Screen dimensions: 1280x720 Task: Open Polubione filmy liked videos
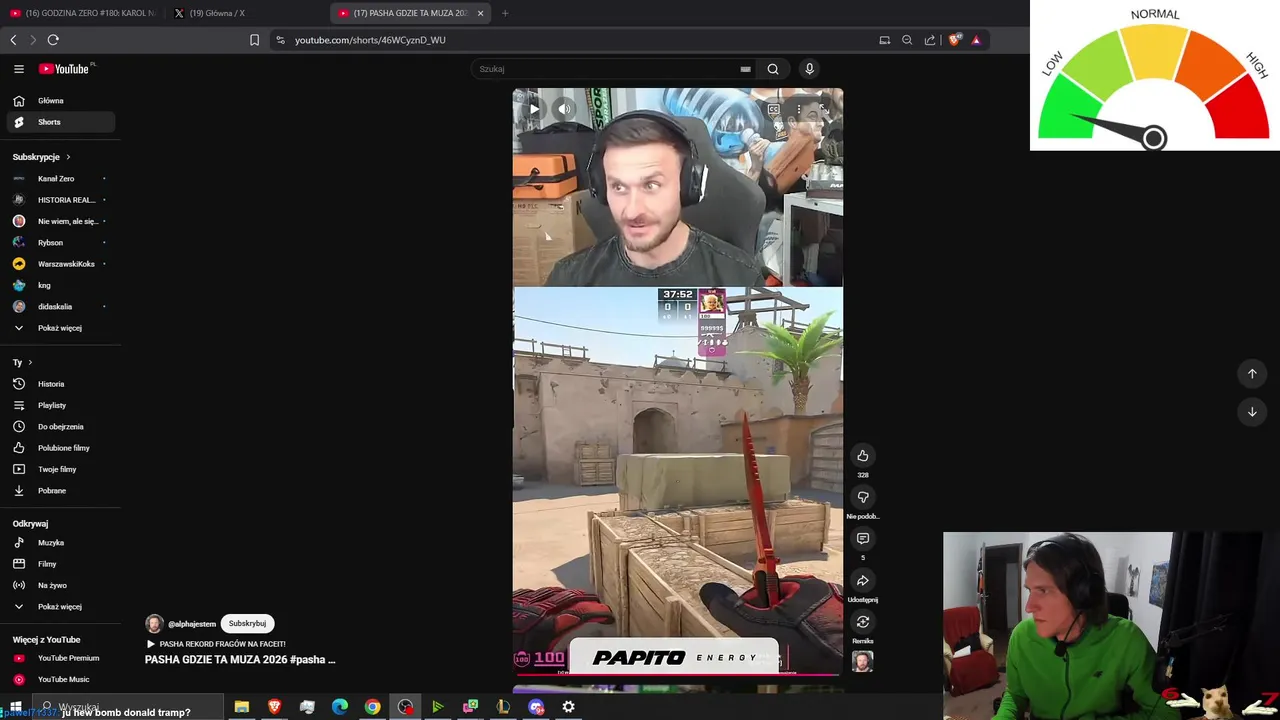pos(61,448)
